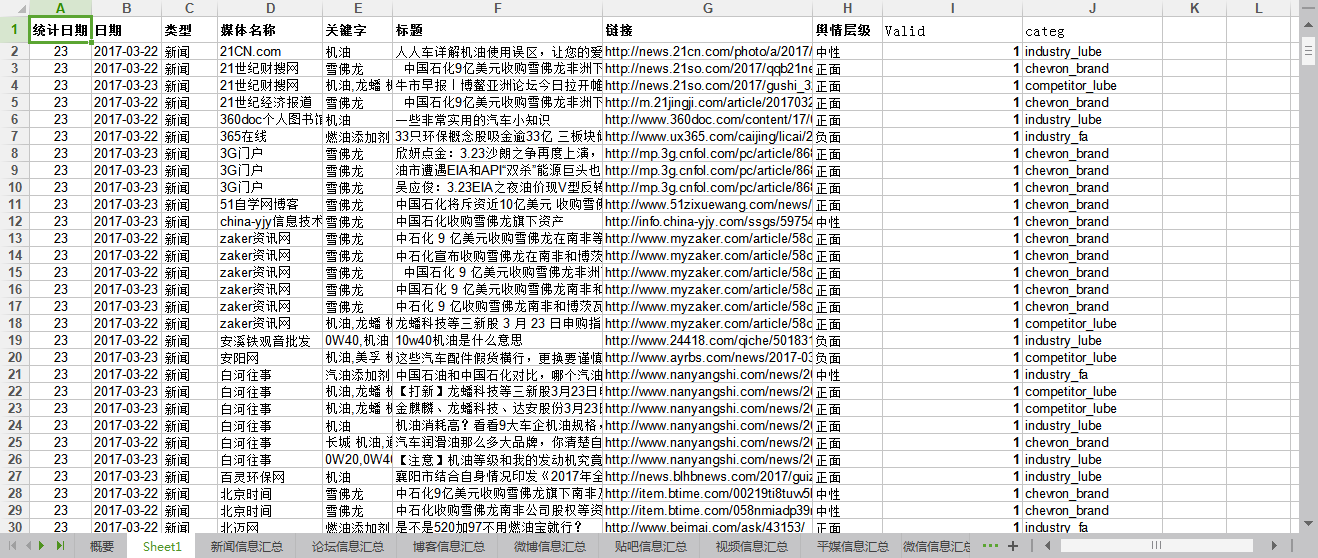Click the Valid header cell
Viewport: 1318px width, 558px height.
pyautogui.click(x=952, y=30)
